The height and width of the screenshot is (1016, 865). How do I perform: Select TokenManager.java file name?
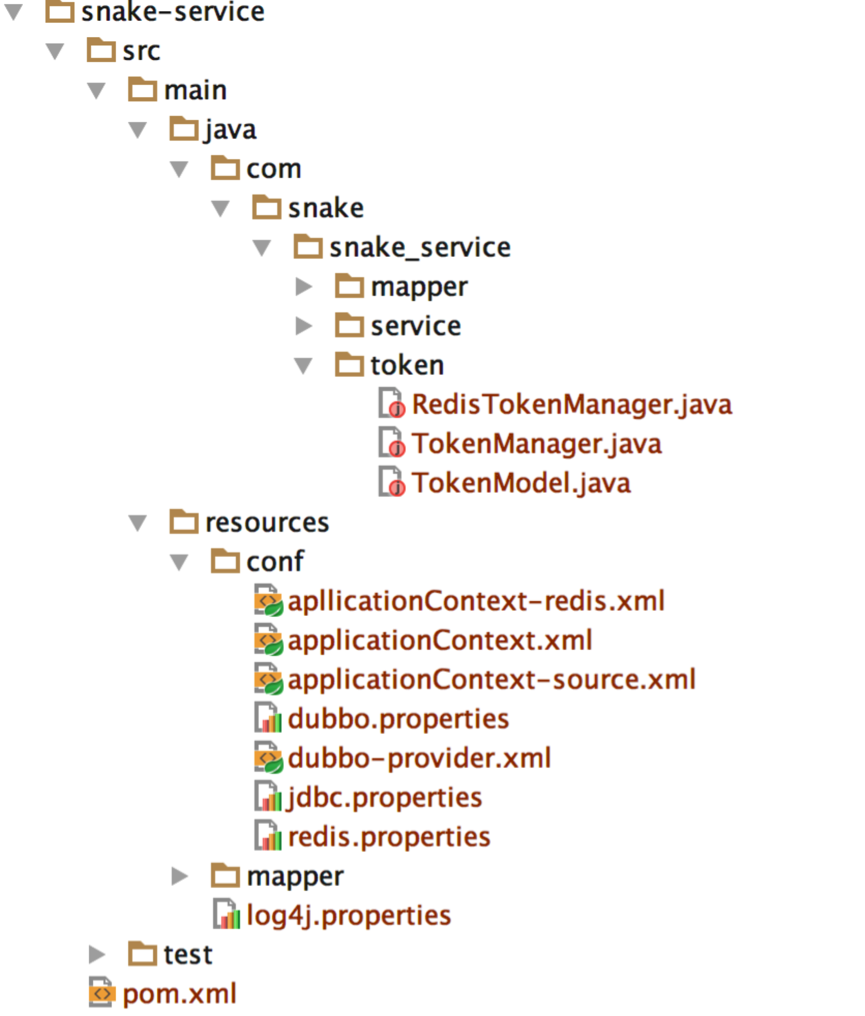click(537, 444)
